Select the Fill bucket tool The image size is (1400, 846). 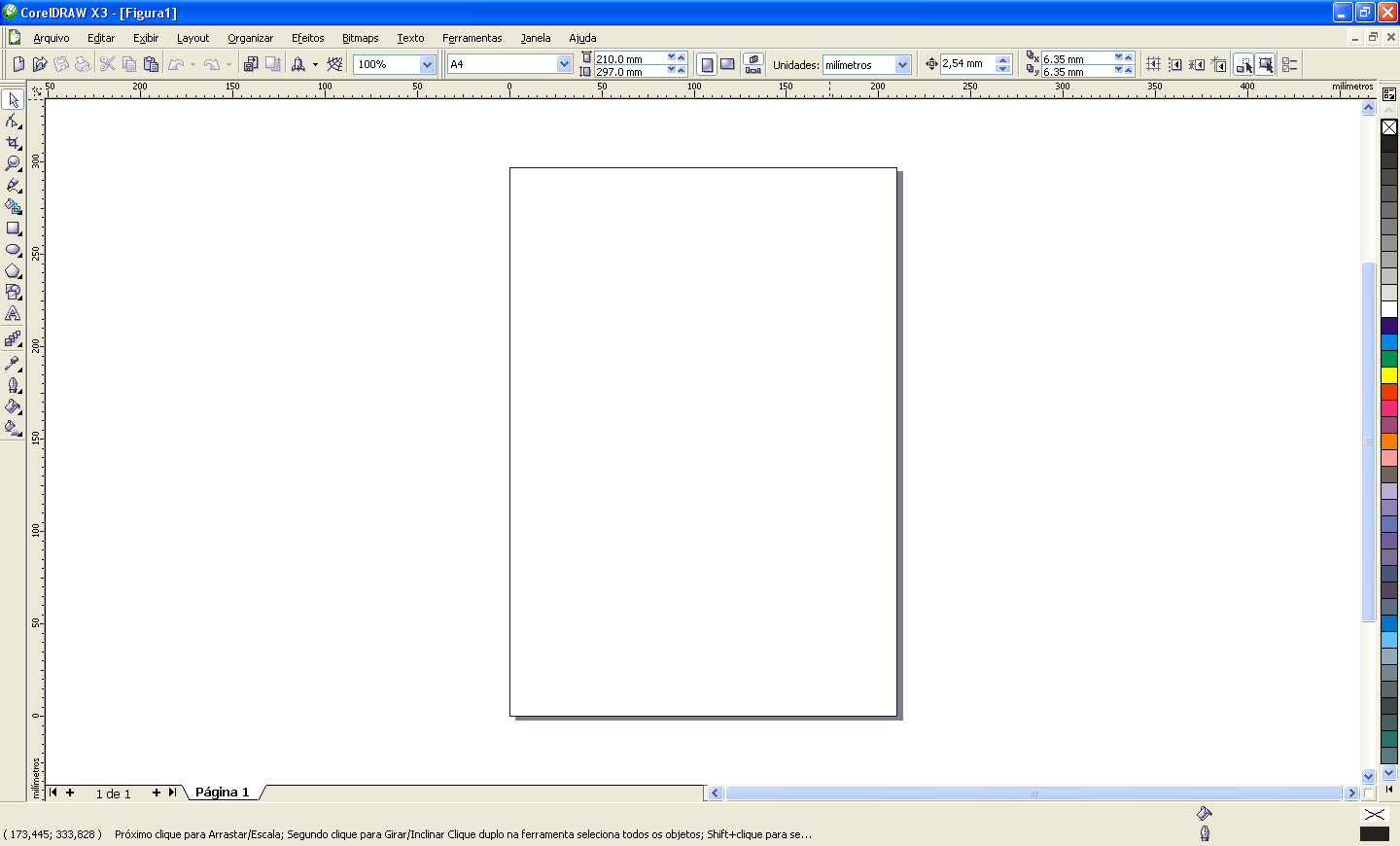click(13, 406)
